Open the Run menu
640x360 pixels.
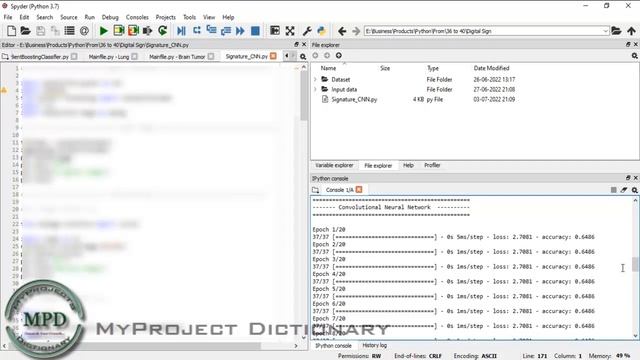pyautogui.click(x=89, y=17)
